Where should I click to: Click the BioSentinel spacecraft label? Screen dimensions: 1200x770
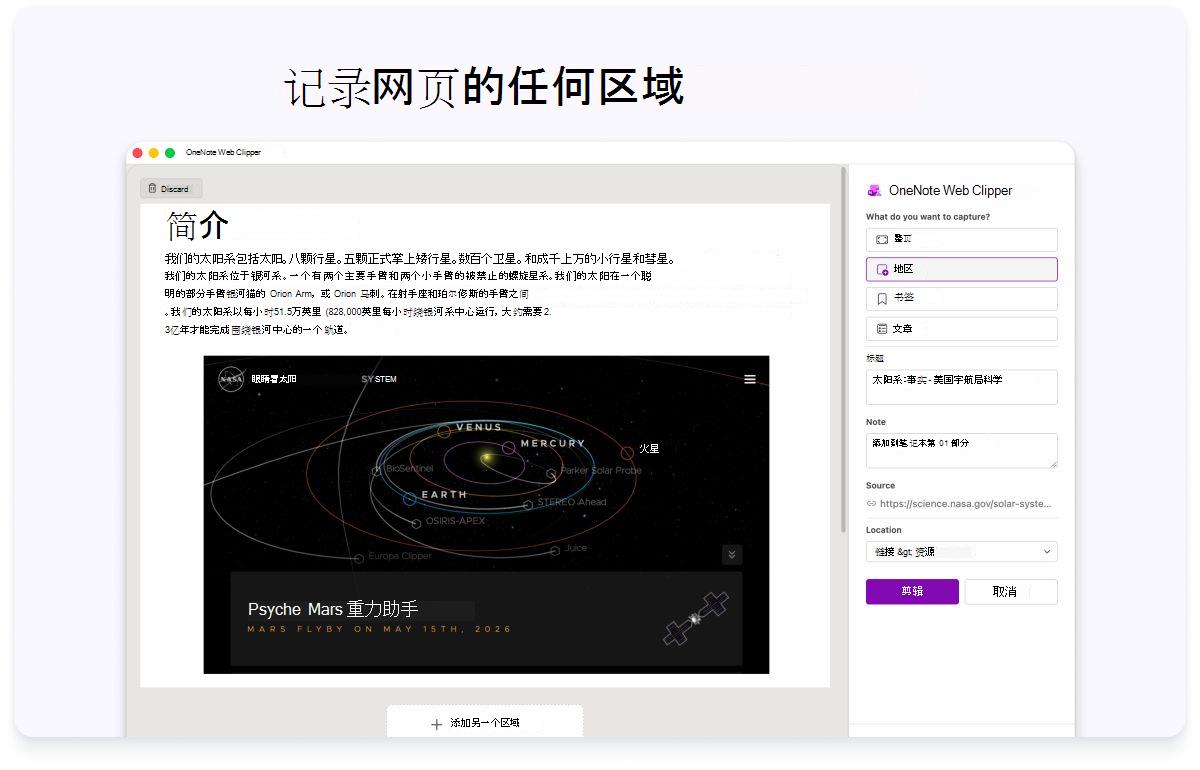click(x=410, y=468)
